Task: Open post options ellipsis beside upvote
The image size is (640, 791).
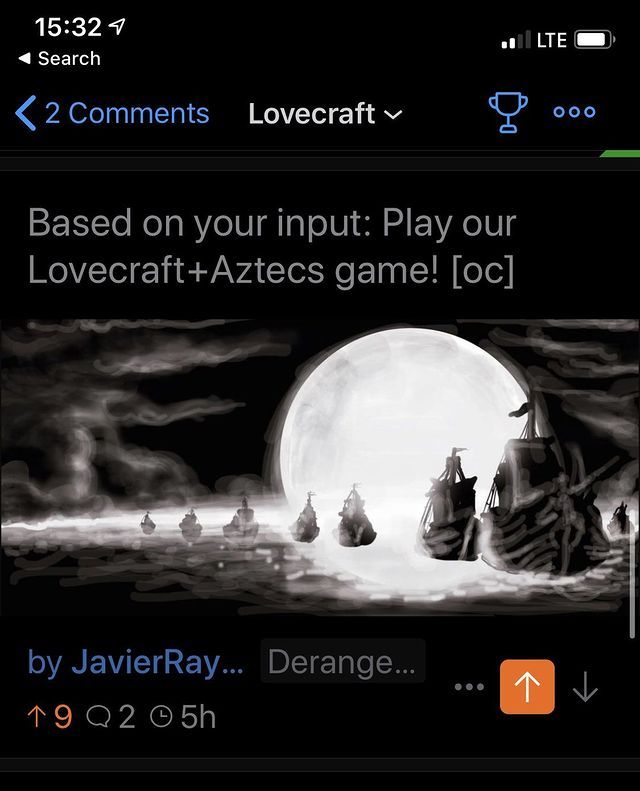Action: tap(469, 687)
